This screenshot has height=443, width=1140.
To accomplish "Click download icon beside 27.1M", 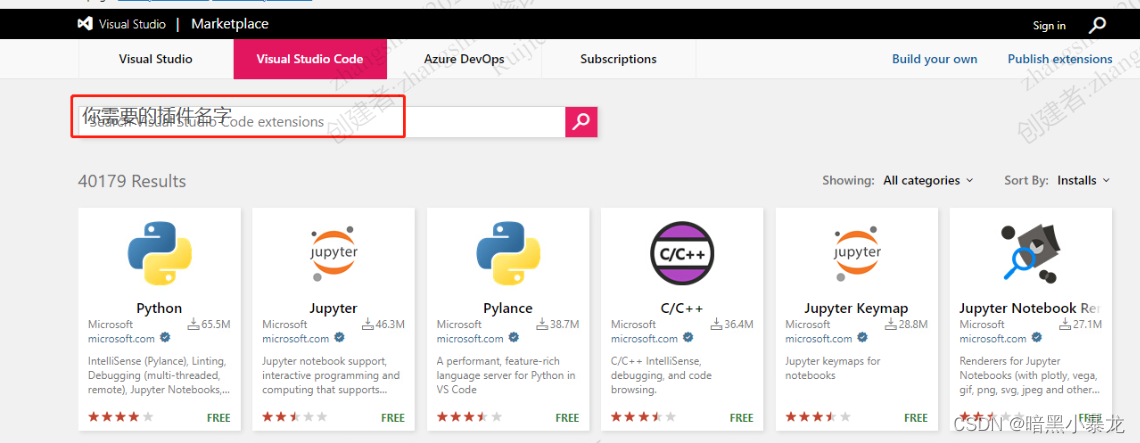I will click(1066, 324).
